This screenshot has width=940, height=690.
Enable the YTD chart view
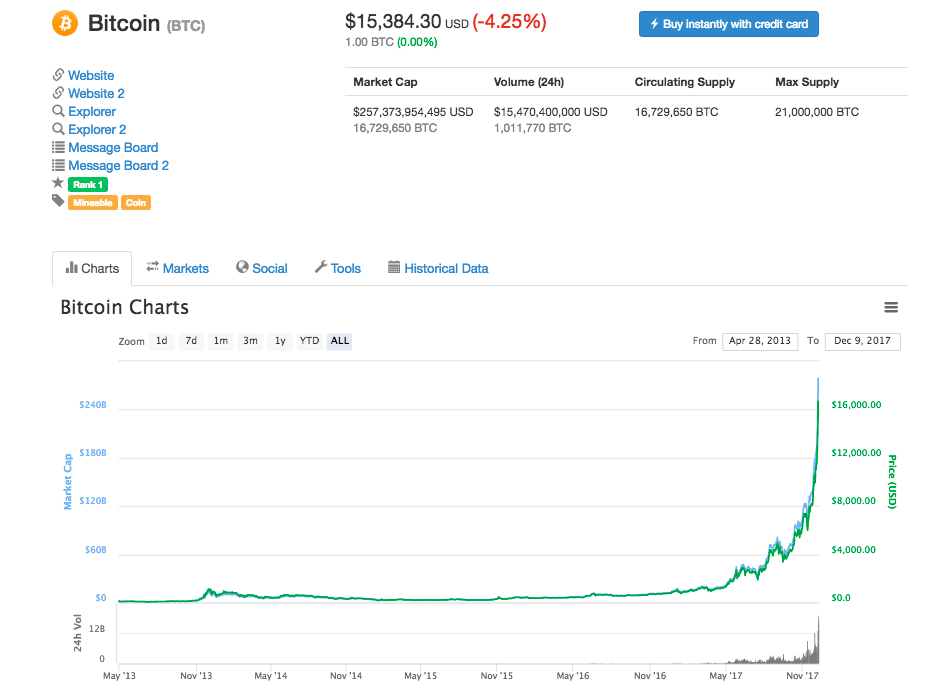click(x=309, y=341)
